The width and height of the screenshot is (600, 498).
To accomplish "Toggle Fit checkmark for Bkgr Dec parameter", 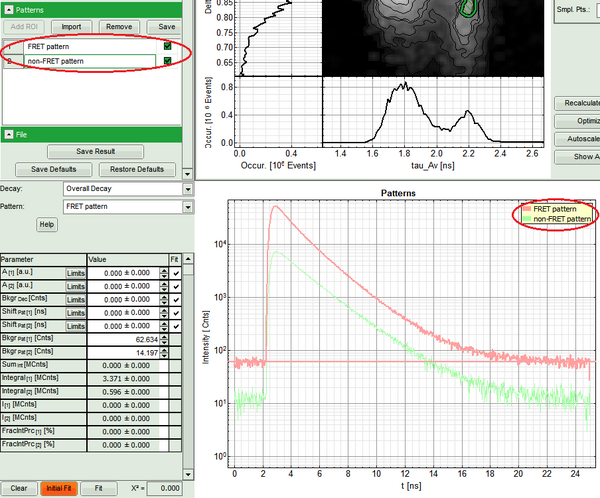I will 176,299.
